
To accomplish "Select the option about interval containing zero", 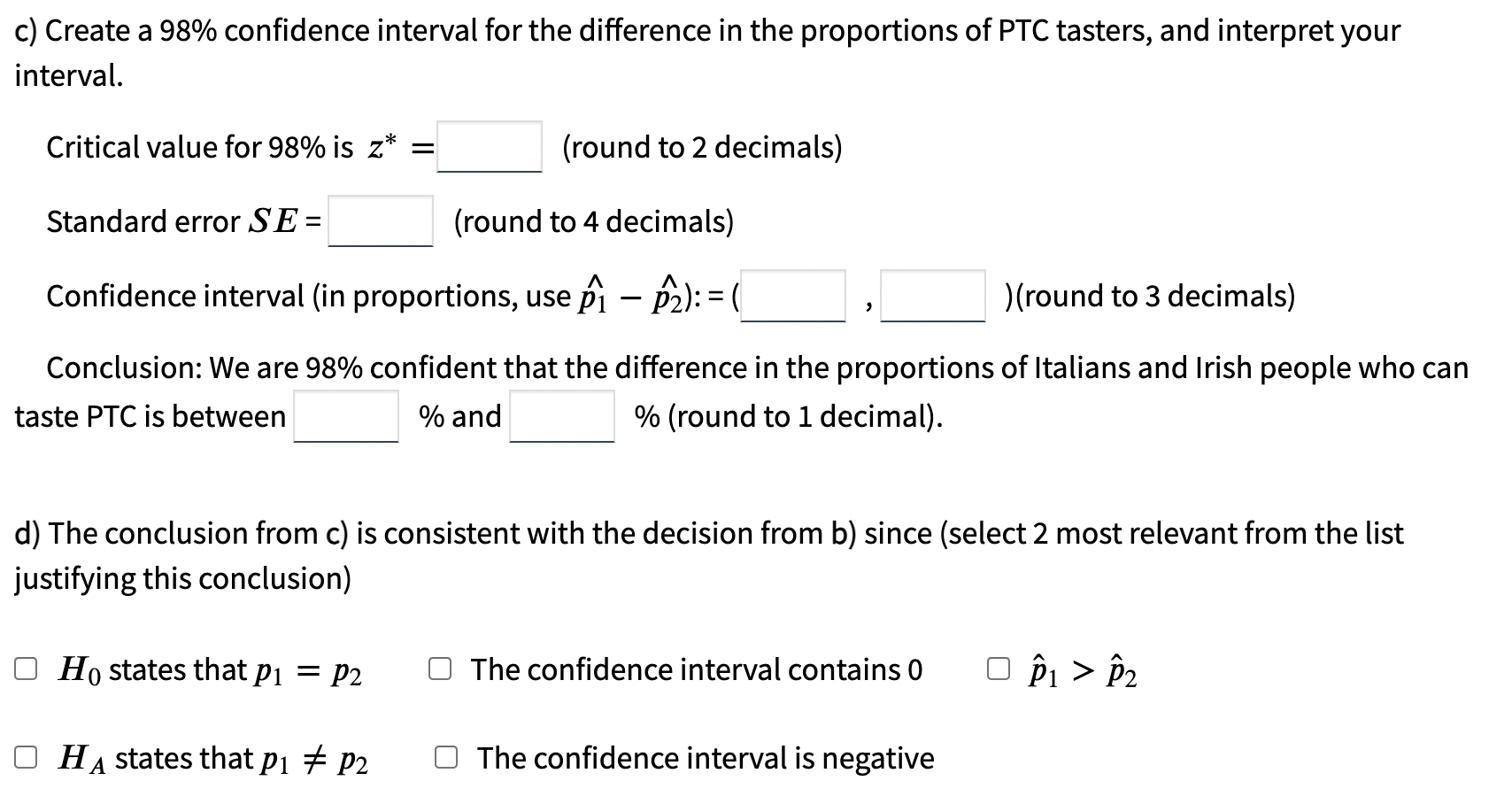I will (x=441, y=667).
